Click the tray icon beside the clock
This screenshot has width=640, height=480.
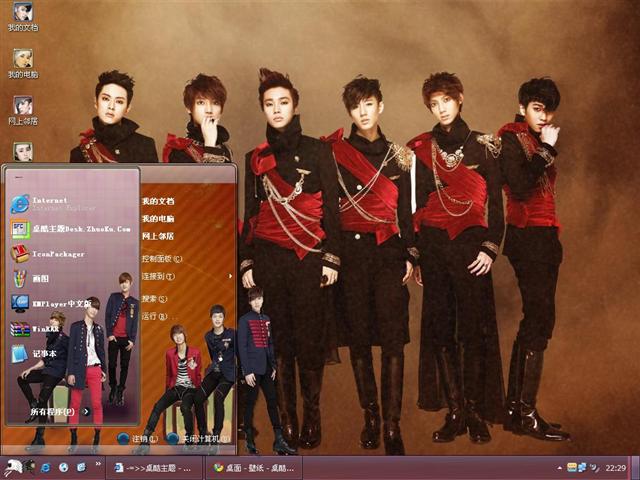pos(595,468)
